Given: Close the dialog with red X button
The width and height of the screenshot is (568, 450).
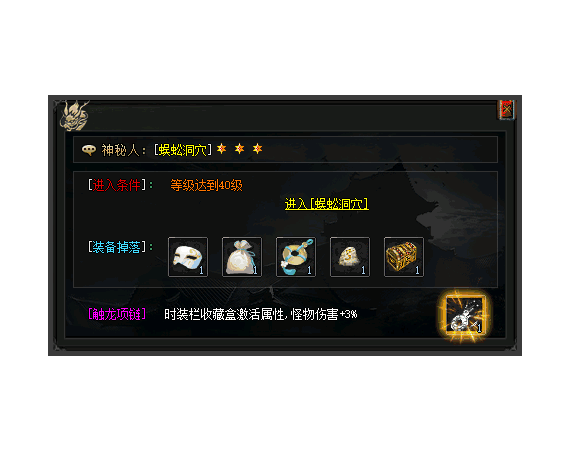Looking at the screenshot, I should (506, 109).
